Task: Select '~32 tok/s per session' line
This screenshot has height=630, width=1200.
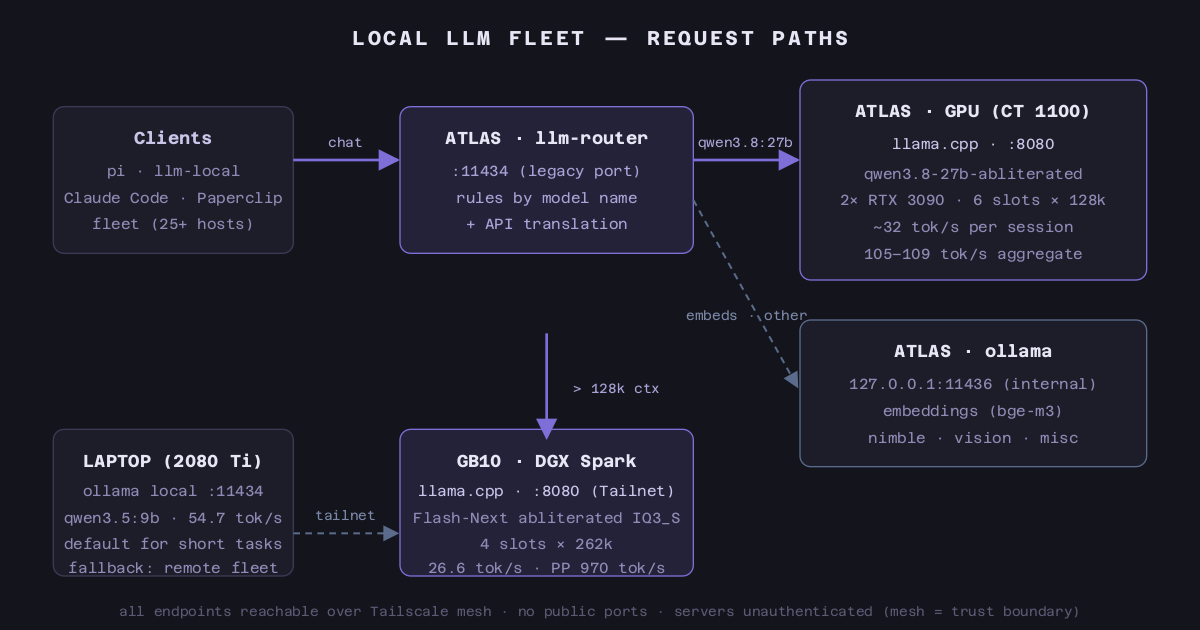Action: [x=973, y=227]
